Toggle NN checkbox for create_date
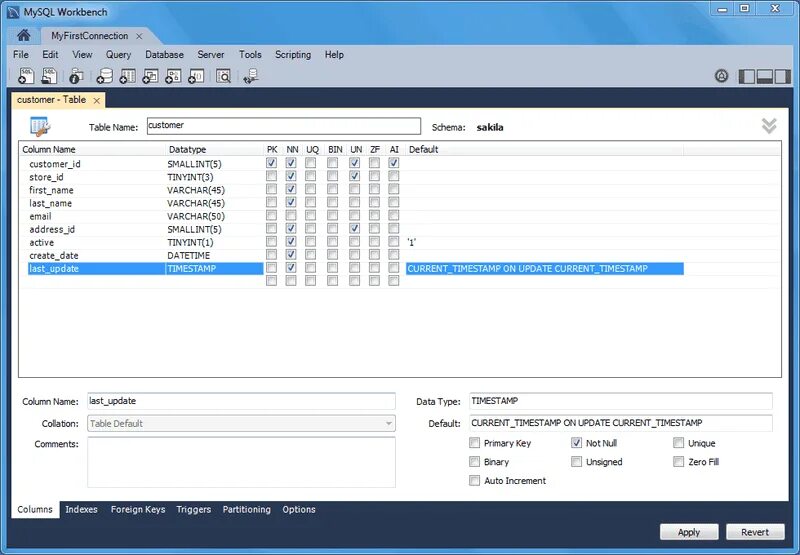This screenshot has width=800, height=555. 291,254
